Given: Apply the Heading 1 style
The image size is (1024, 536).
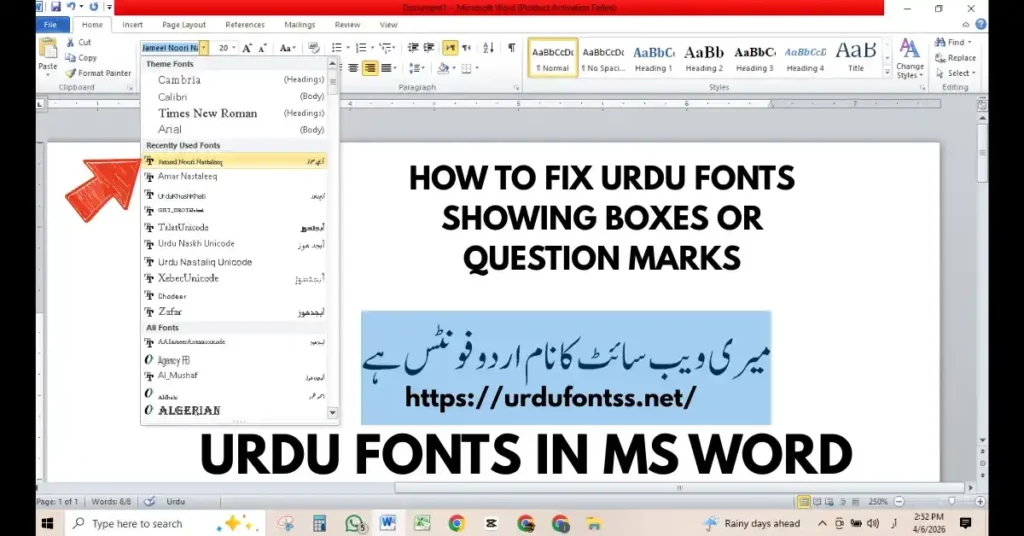Looking at the screenshot, I should click(x=653, y=58).
